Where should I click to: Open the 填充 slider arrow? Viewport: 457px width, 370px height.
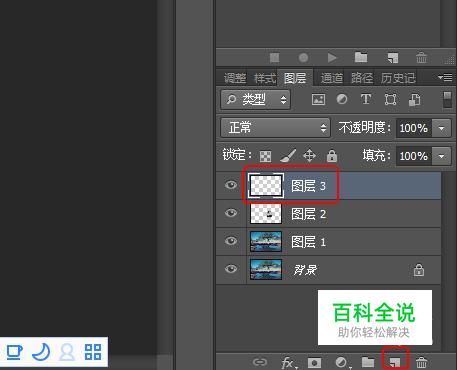(x=442, y=156)
